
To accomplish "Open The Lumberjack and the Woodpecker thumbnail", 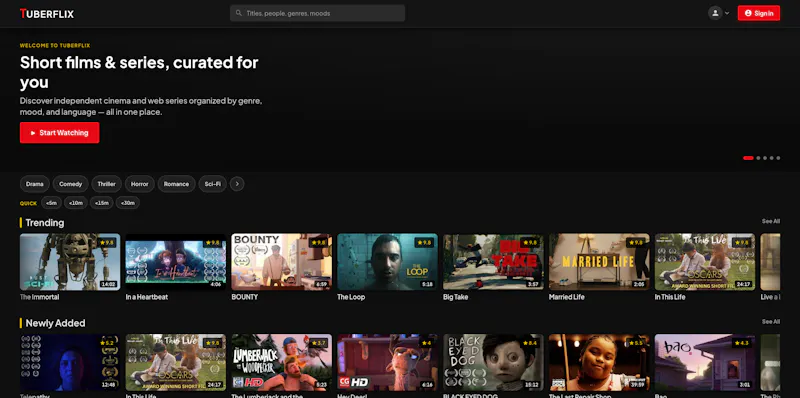I will point(282,362).
